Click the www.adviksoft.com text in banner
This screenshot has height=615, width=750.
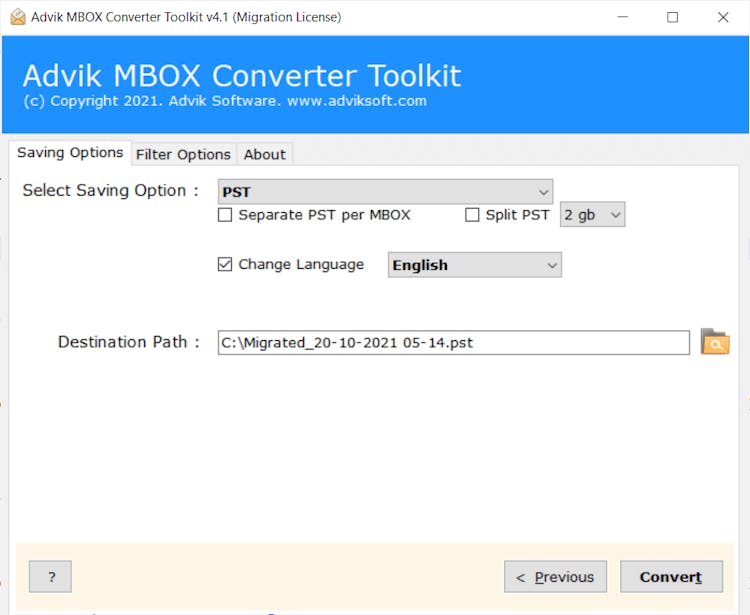pyautogui.click(x=357, y=101)
